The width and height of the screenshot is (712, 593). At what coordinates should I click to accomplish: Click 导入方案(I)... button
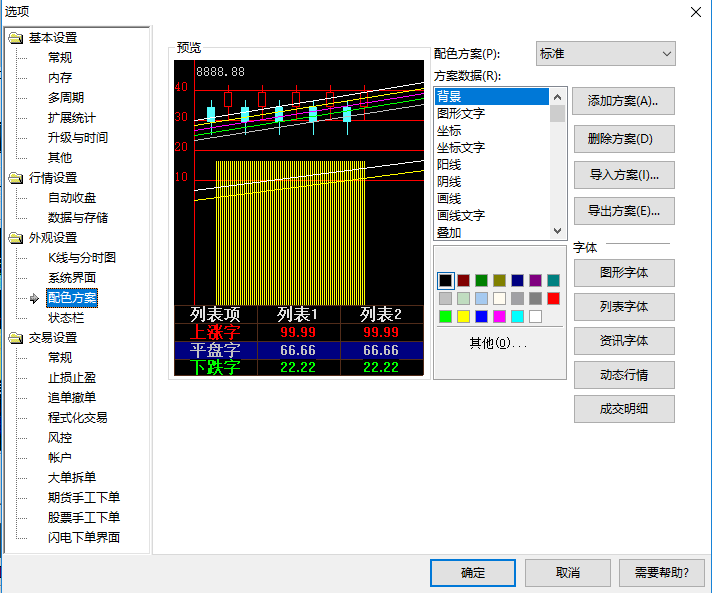(624, 175)
